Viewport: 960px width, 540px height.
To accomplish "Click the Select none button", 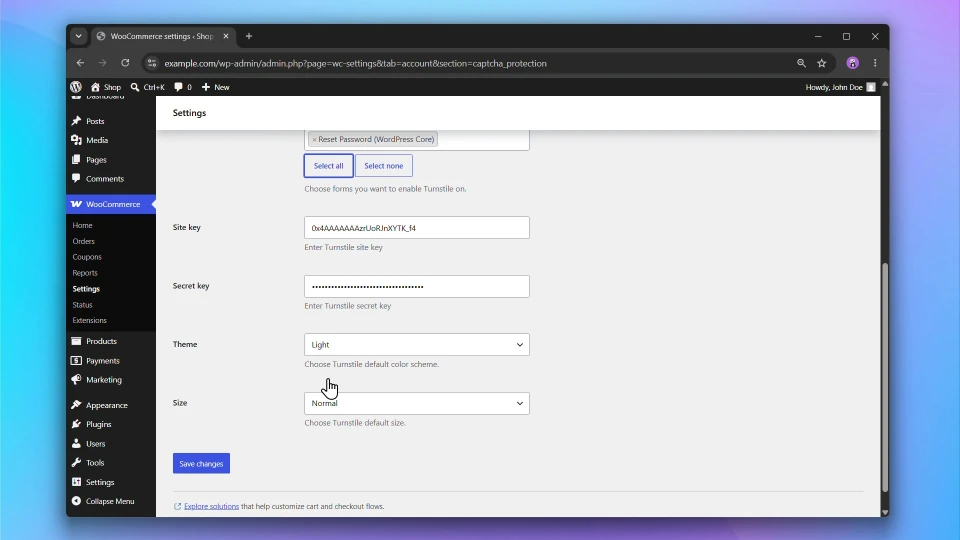I will tap(384, 166).
